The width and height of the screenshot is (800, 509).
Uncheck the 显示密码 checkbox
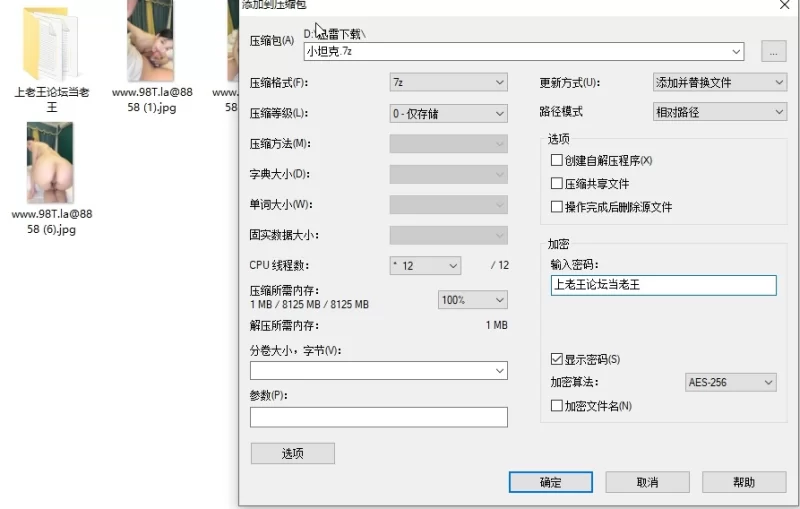[x=557, y=360]
